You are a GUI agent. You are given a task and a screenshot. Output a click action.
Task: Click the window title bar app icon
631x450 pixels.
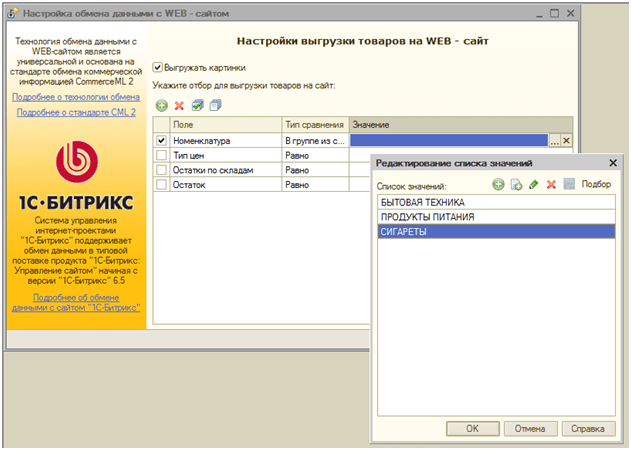click(x=12, y=13)
